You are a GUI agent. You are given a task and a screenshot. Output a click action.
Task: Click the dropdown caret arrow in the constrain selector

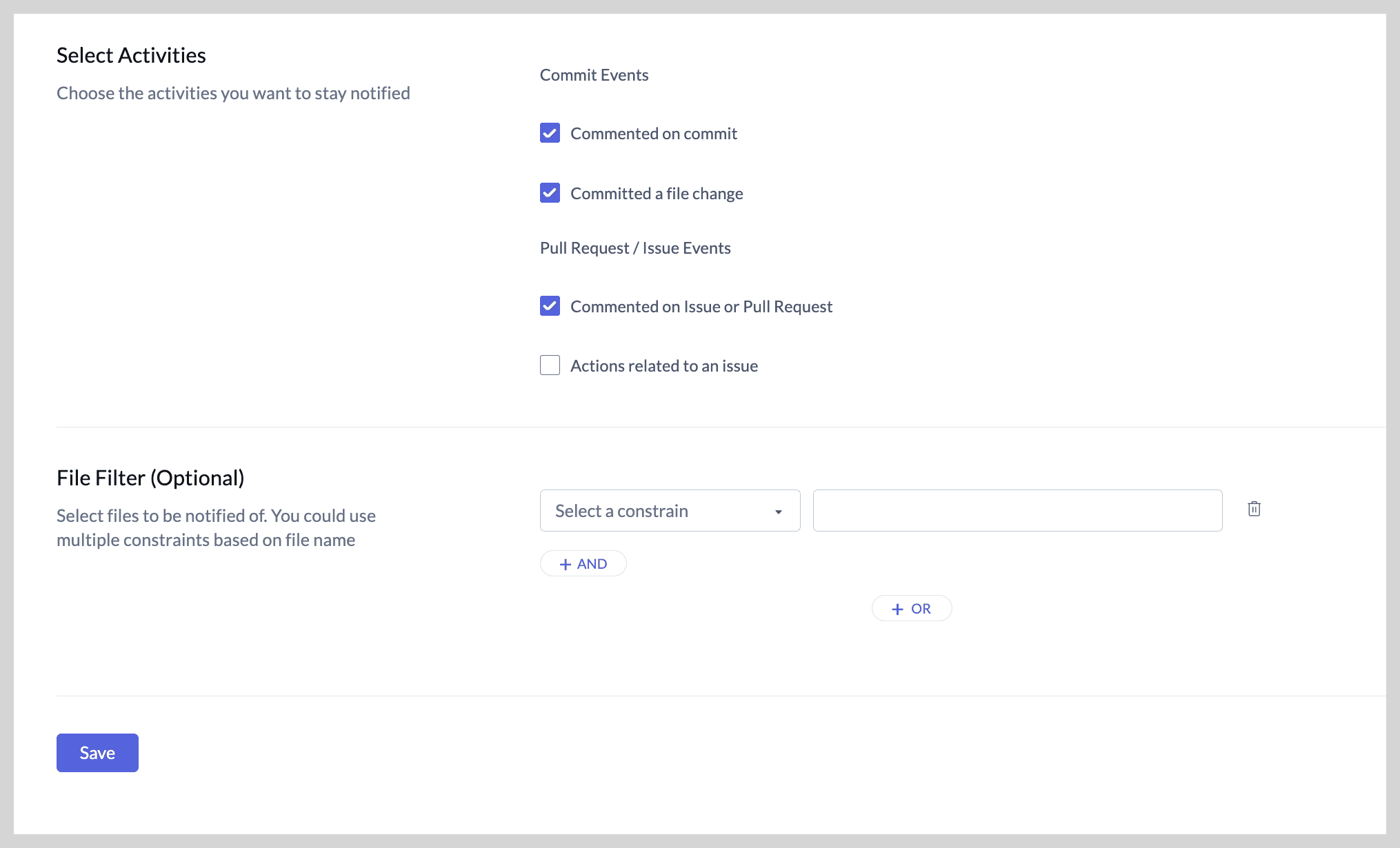[x=778, y=512]
